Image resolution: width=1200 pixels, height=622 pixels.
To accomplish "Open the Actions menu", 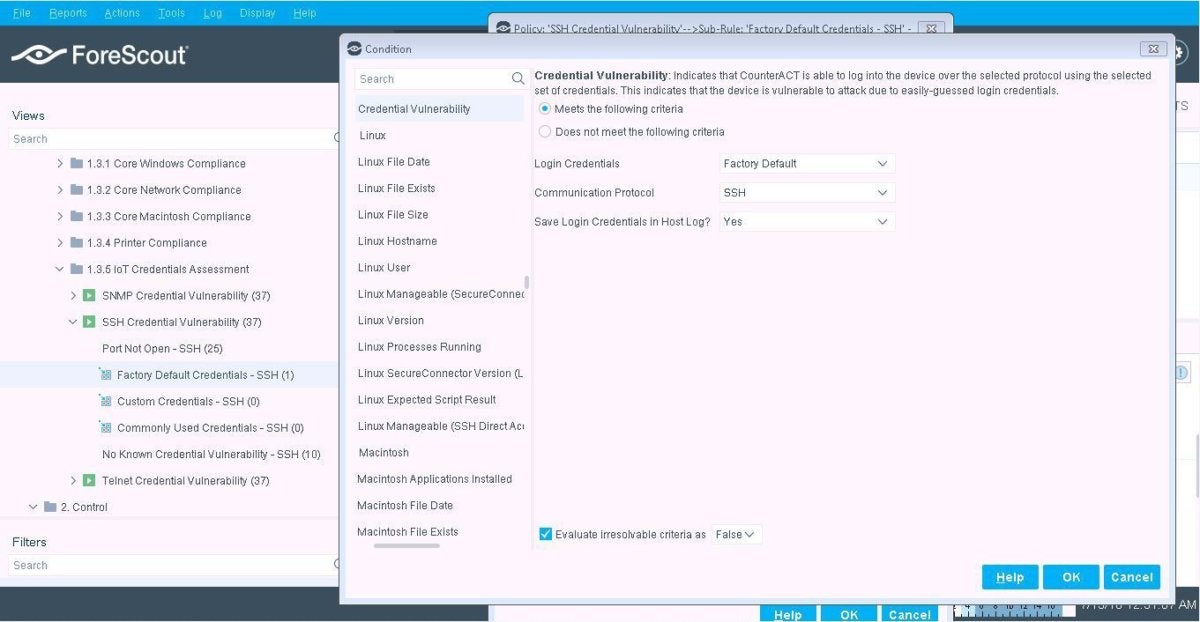I will (x=122, y=13).
